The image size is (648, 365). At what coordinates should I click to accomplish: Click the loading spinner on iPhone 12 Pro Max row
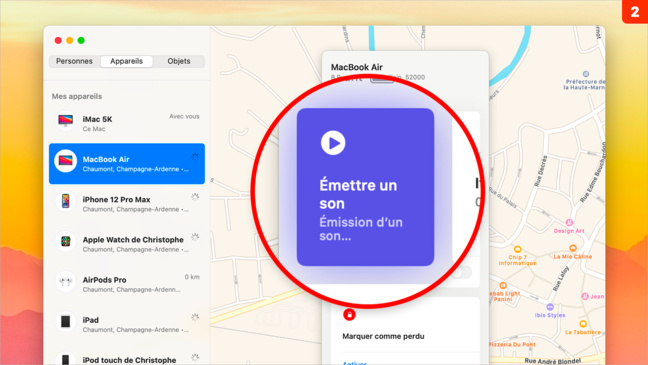(x=195, y=197)
